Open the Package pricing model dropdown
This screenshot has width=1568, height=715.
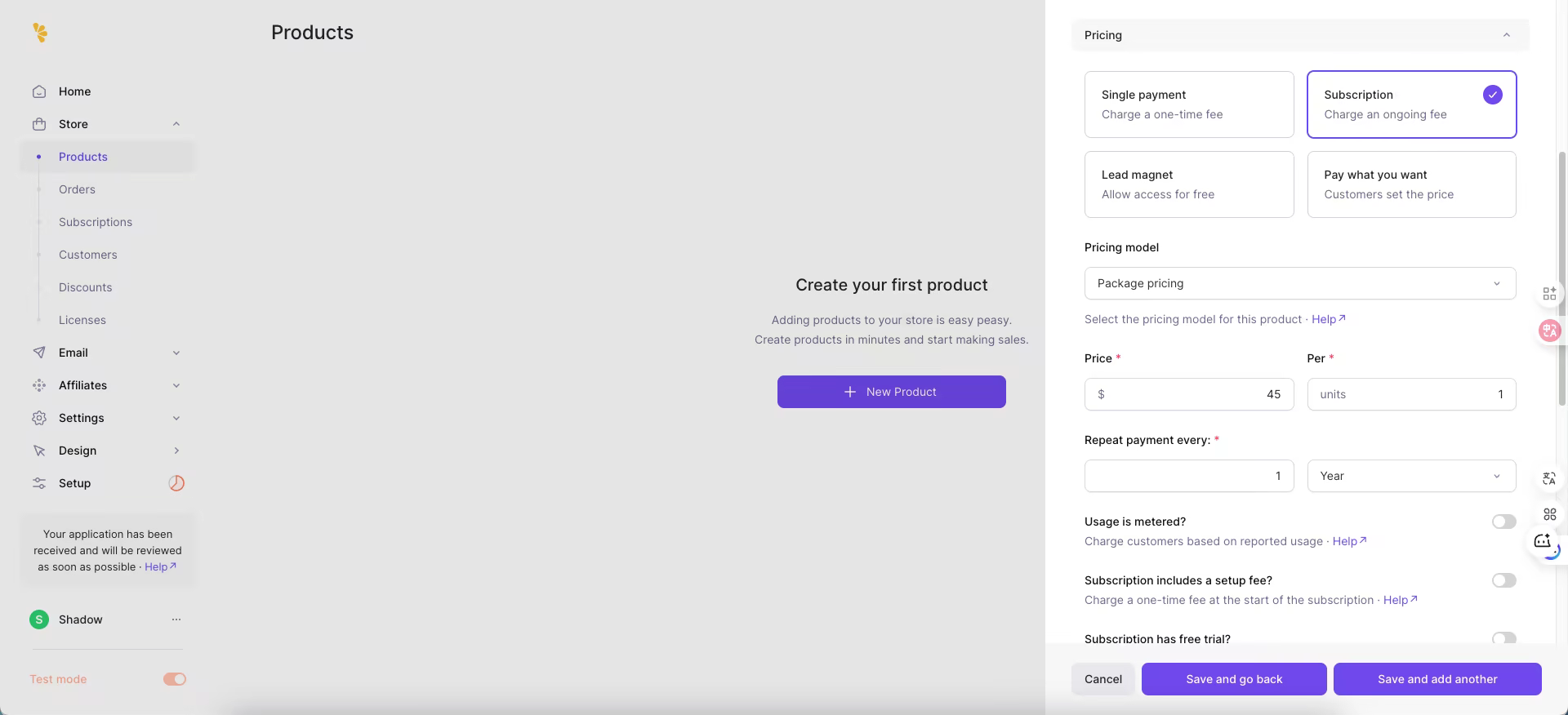(1300, 283)
